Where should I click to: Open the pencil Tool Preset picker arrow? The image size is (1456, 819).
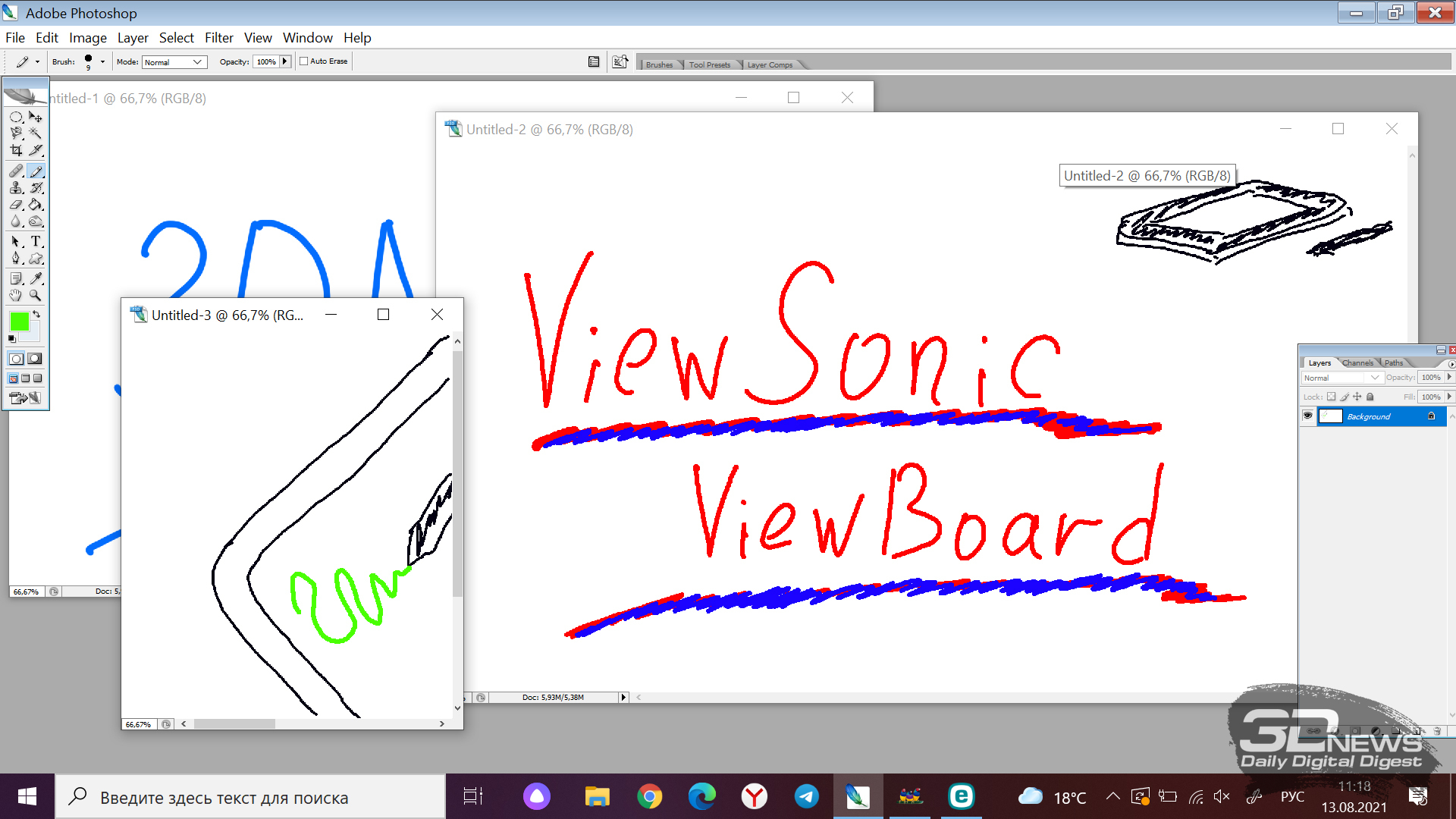coord(37,62)
